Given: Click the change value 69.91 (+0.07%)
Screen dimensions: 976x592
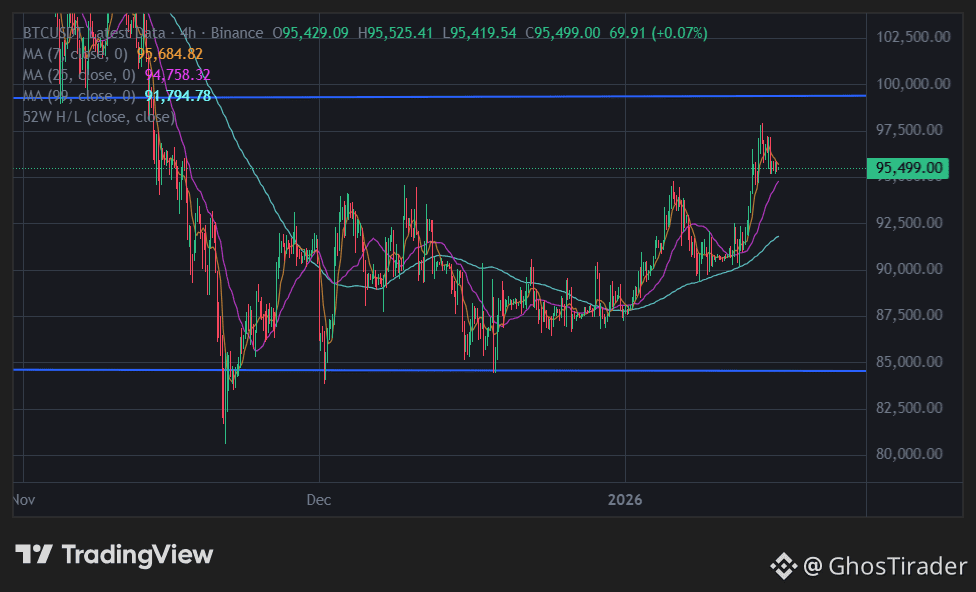Looking at the screenshot, I should (x=659, y=33).
